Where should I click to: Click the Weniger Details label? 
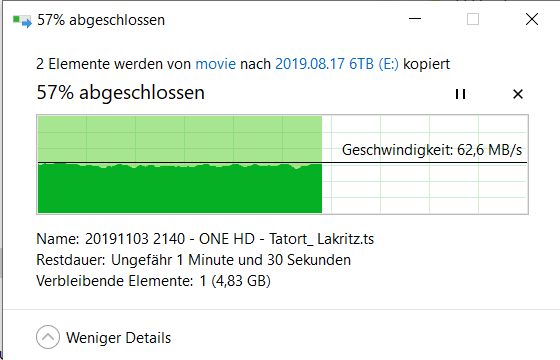coord(119,338)
